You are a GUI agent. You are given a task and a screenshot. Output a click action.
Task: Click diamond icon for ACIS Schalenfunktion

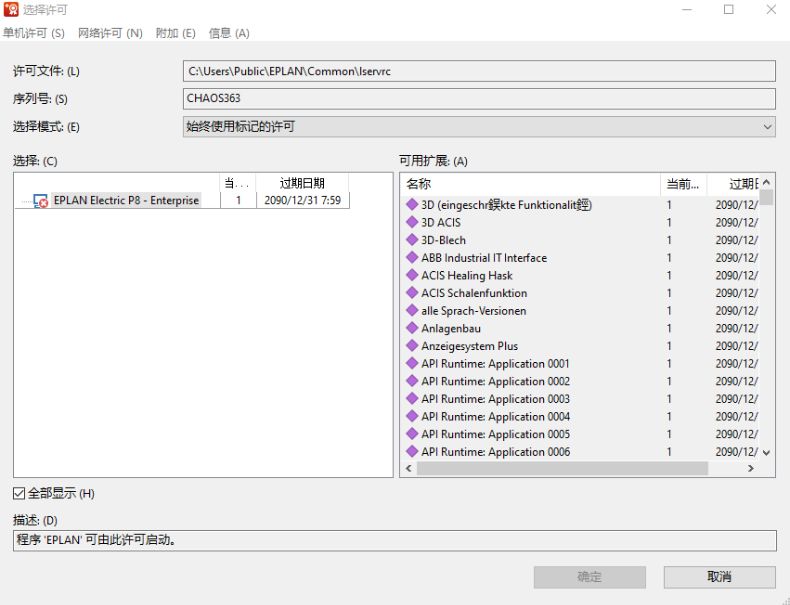tap(412, 293)
